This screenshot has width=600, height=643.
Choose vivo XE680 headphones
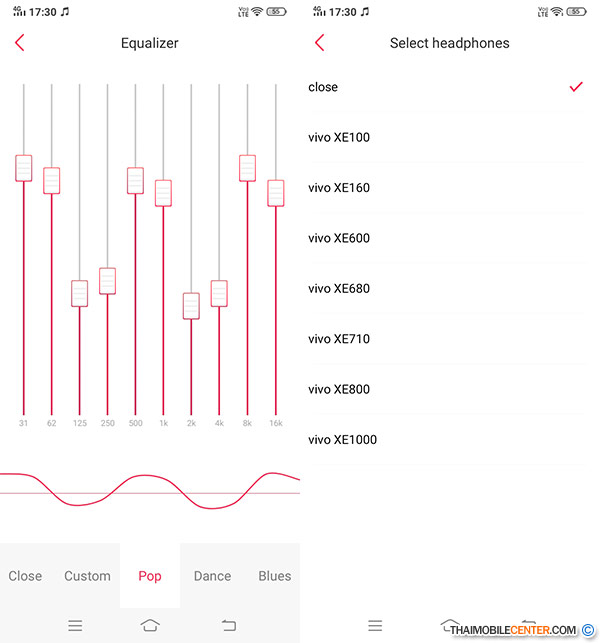point(340,289)
